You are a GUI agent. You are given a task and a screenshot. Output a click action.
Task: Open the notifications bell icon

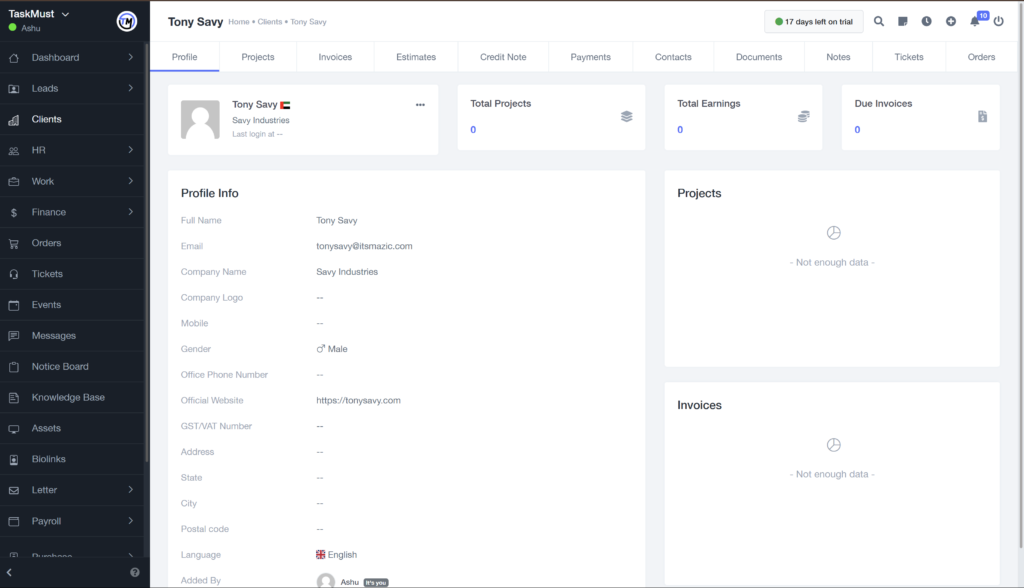point(975,21)
